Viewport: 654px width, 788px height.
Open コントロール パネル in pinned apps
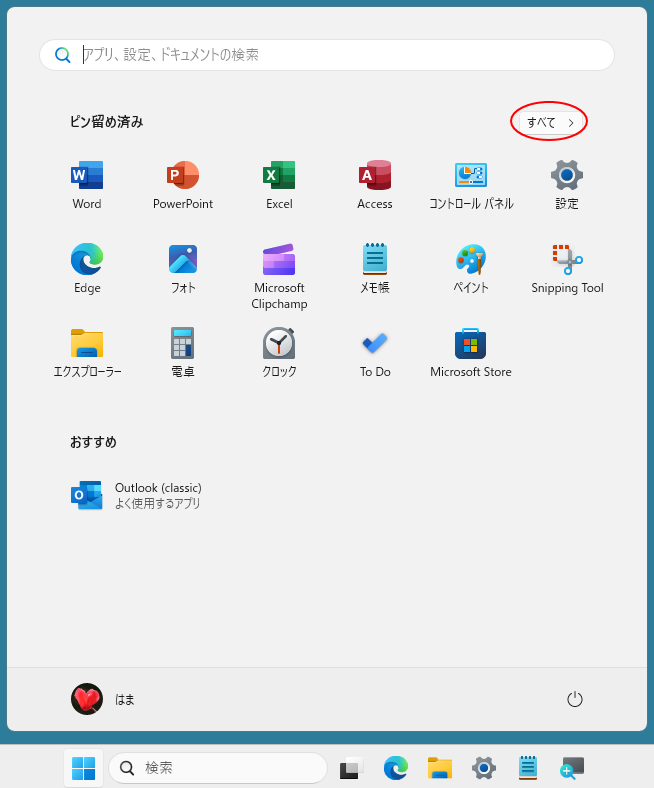[x=471, y=184]
